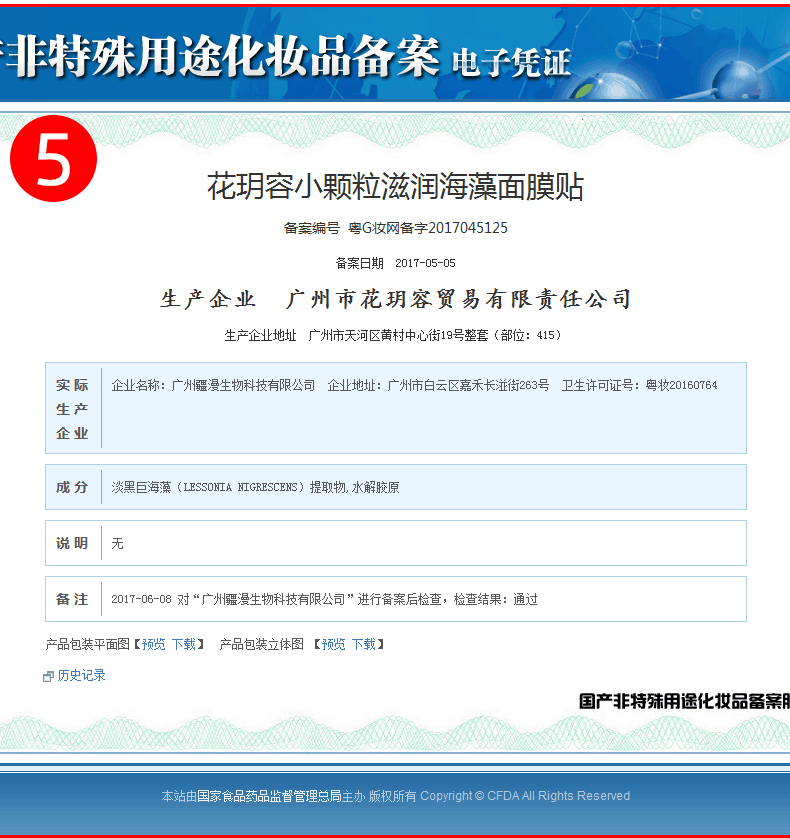Select remark date 2017-06-08
The width and height of the screenshot is (790, 838).
point(141,599)
